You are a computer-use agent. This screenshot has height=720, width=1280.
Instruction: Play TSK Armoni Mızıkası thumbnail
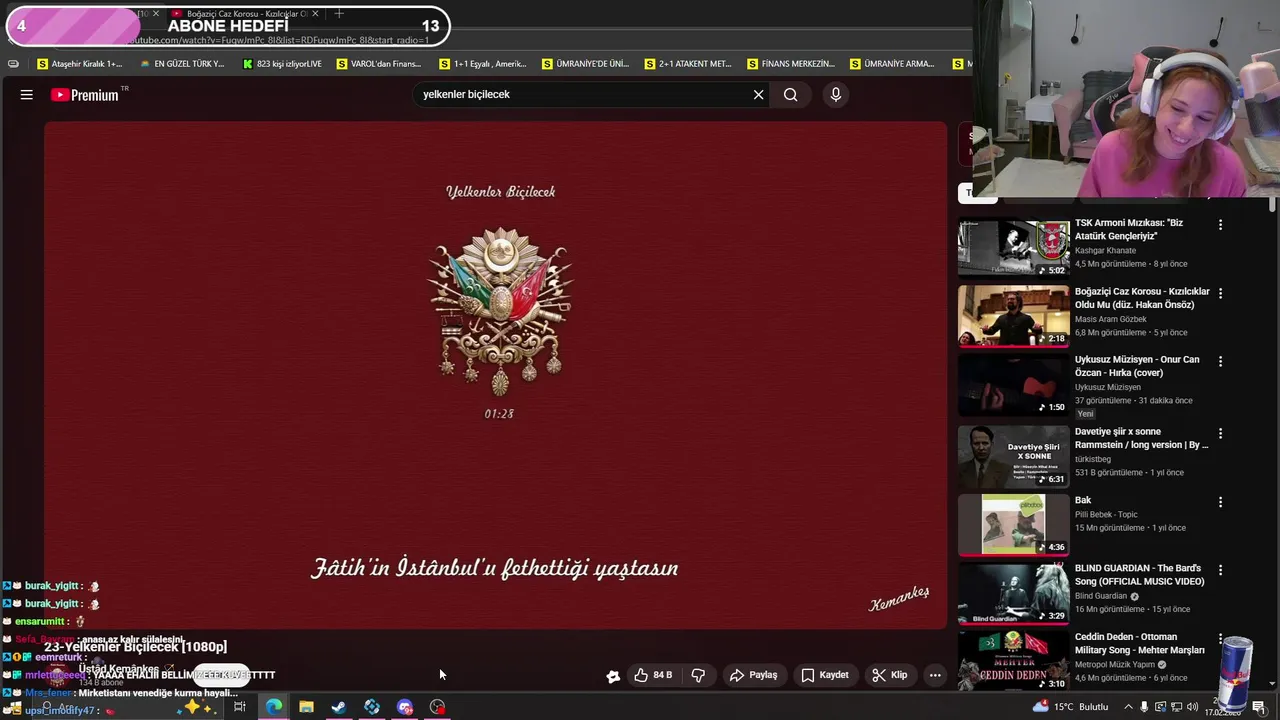point(1013,248)
